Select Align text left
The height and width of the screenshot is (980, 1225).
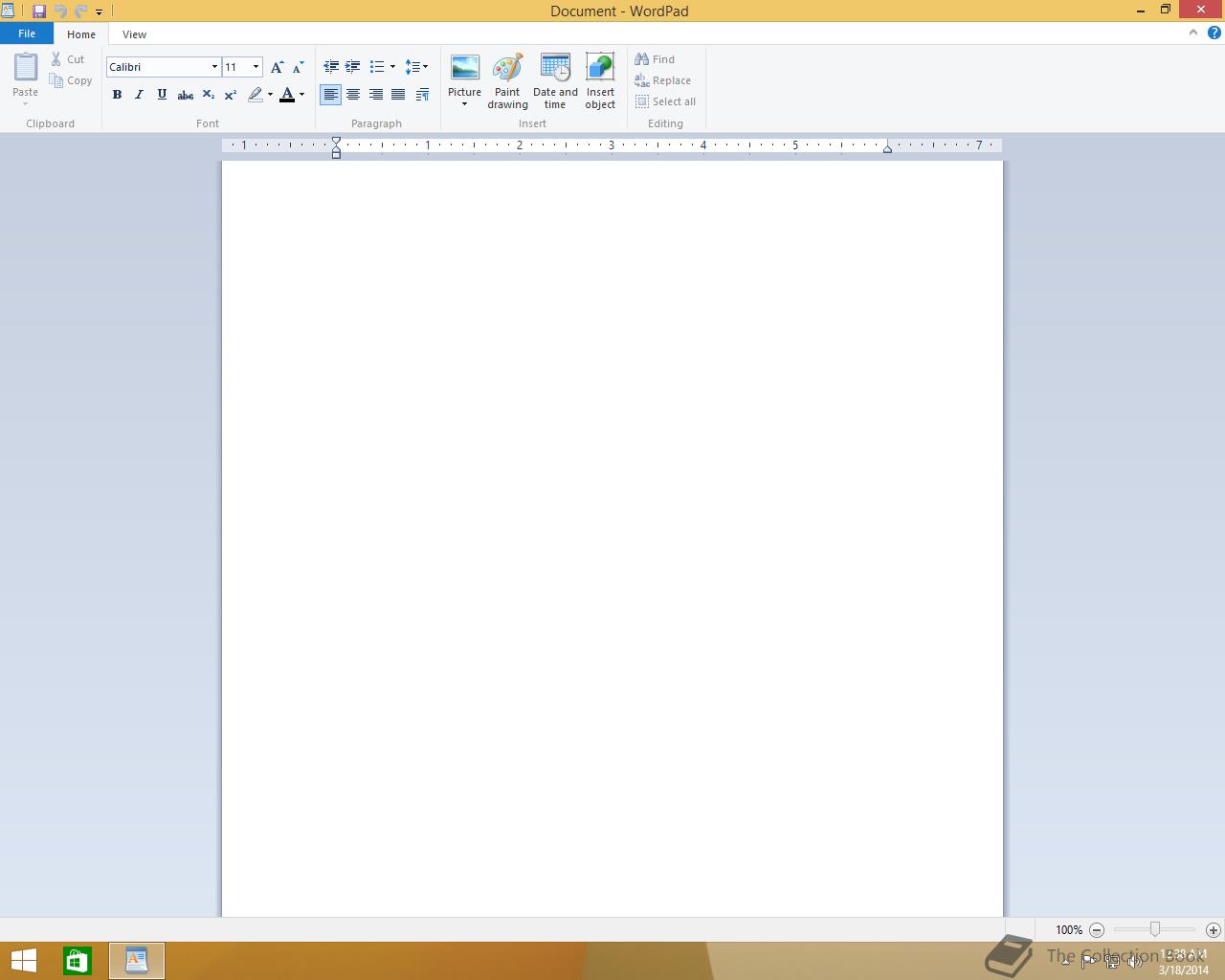331,95
